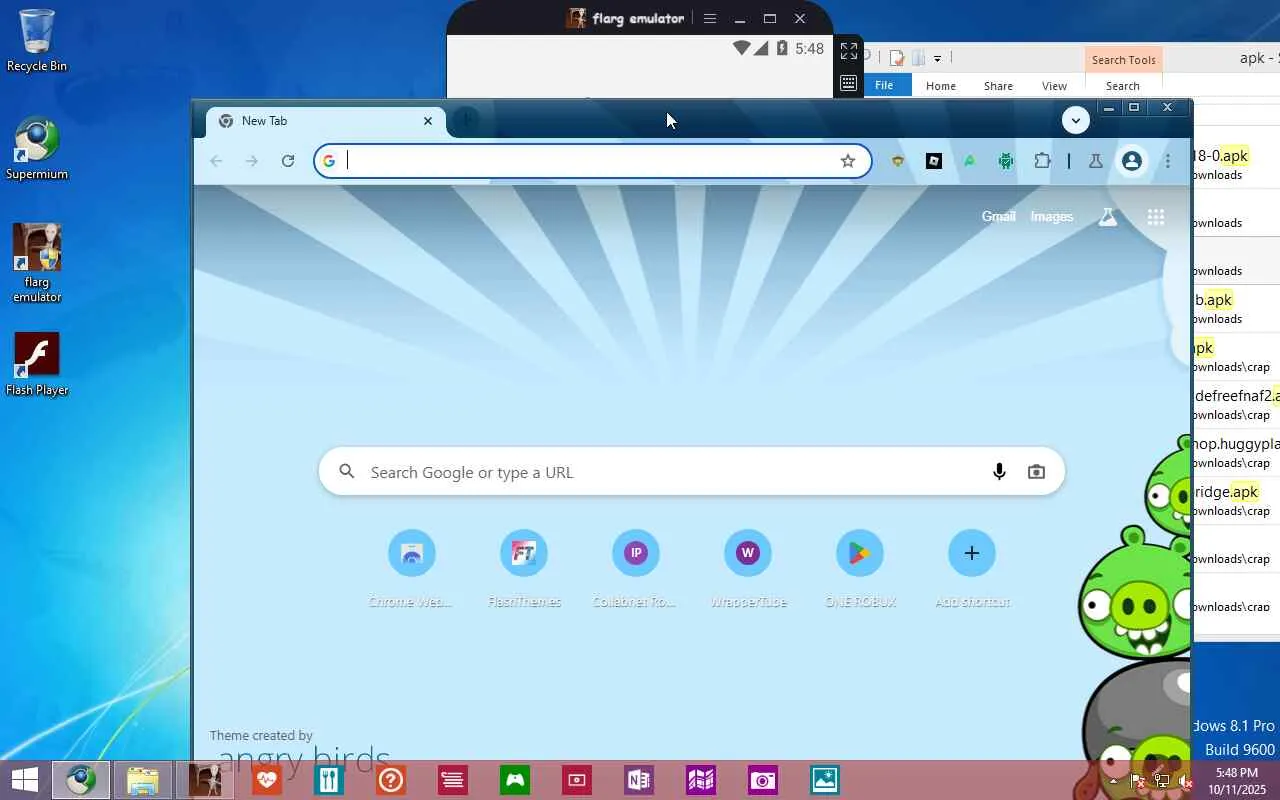Open OneNote from the taskbar
This screenshot has height=800, width=1280.
pyautogui.click(x=639, y=780)
